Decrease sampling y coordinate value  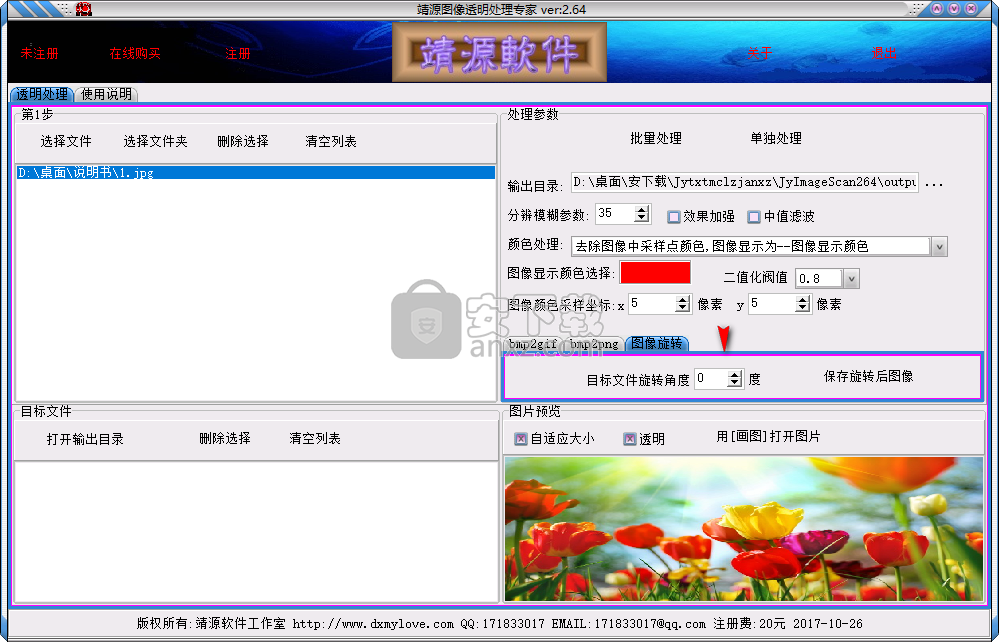click(x=803, y=308)
